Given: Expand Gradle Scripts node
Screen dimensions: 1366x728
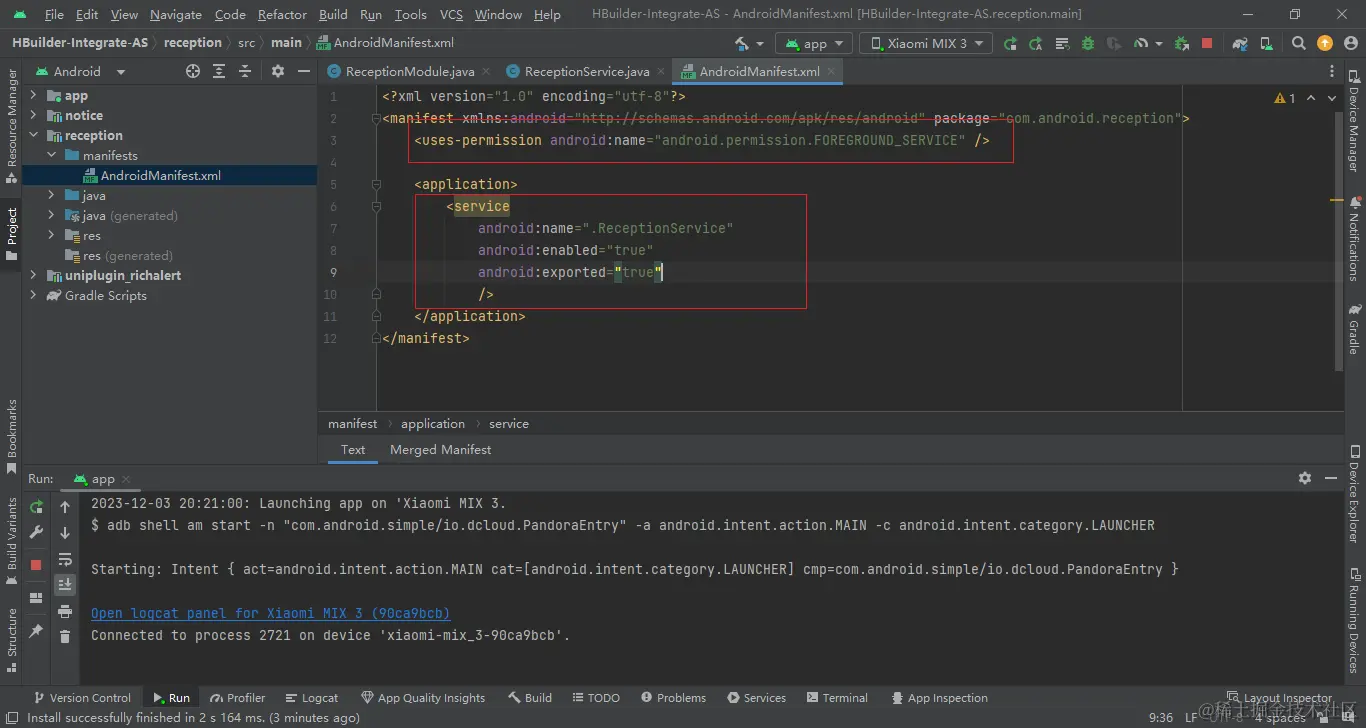Looking at the screenshot, I should 34,296.
